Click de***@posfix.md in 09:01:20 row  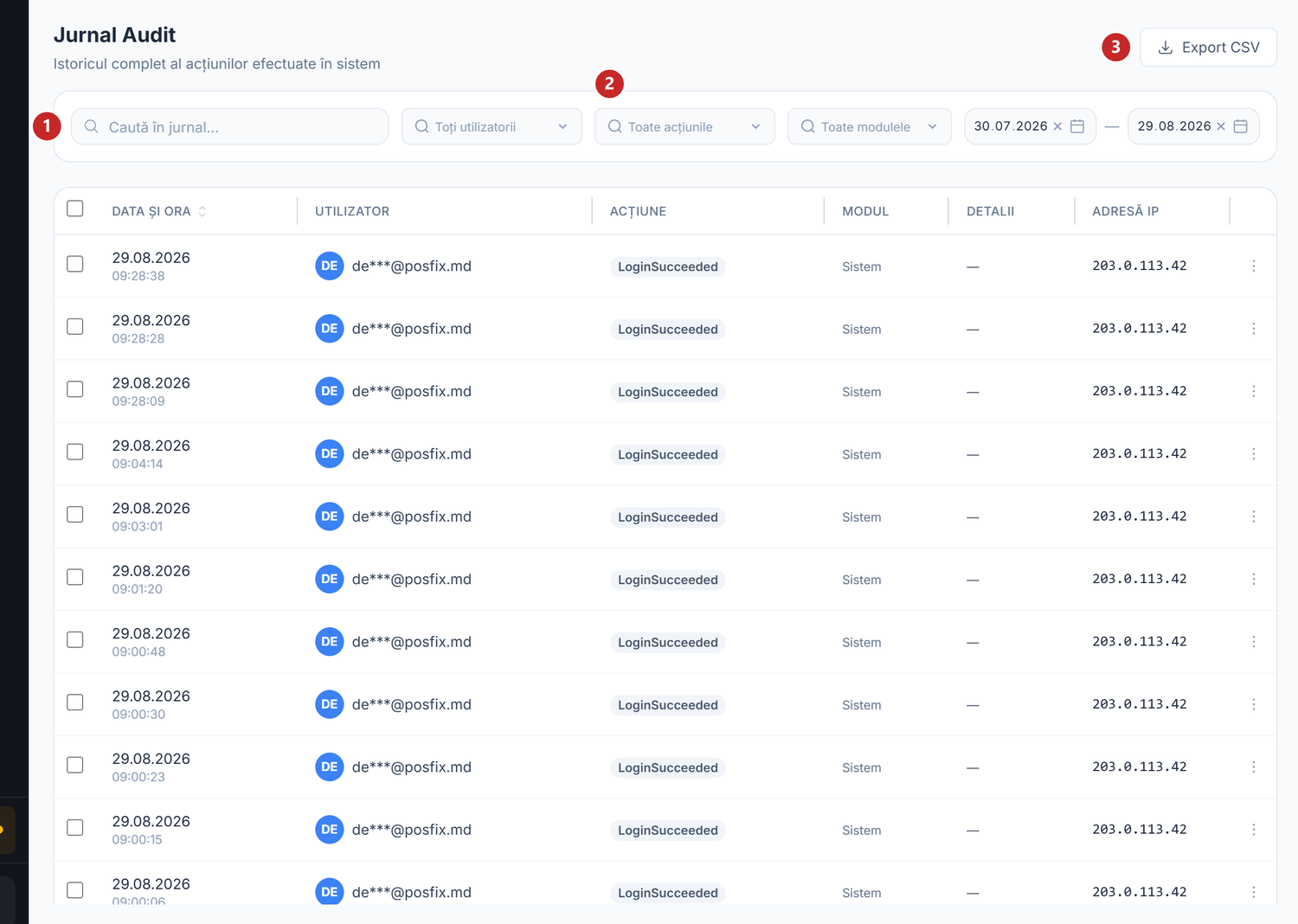pos(412,579)
